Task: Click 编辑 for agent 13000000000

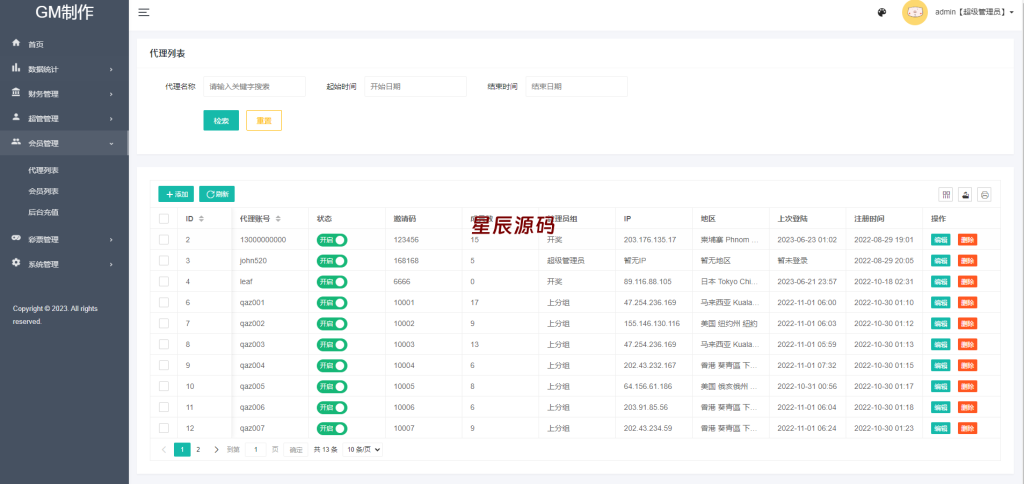Action: (940, 240)
